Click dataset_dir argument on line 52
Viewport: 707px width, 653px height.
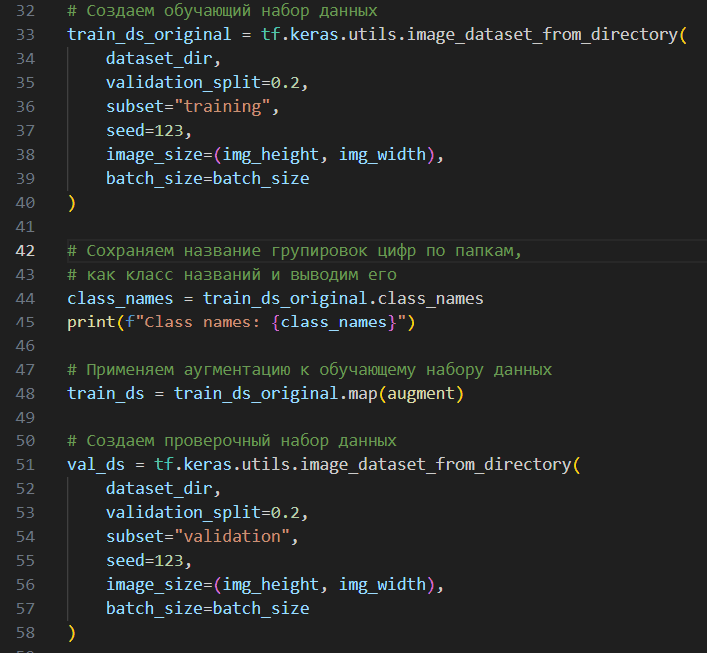tap(159, 489)
